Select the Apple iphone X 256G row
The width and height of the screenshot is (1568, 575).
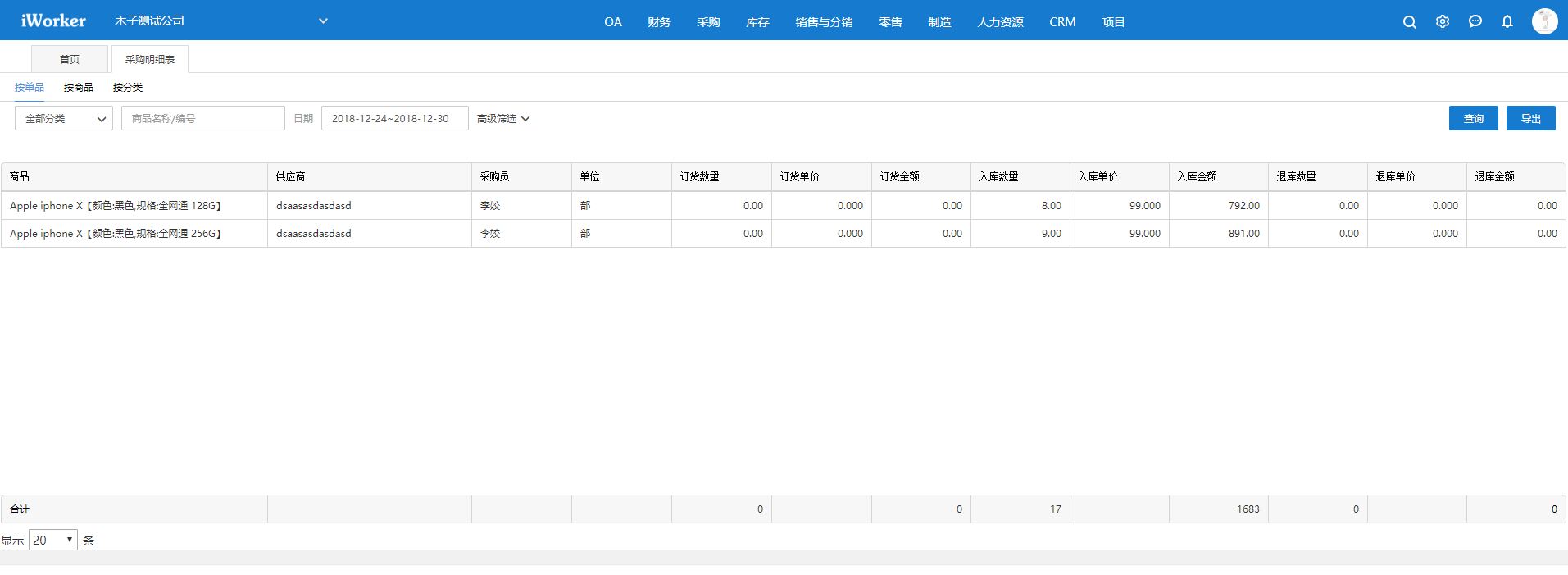784,234
